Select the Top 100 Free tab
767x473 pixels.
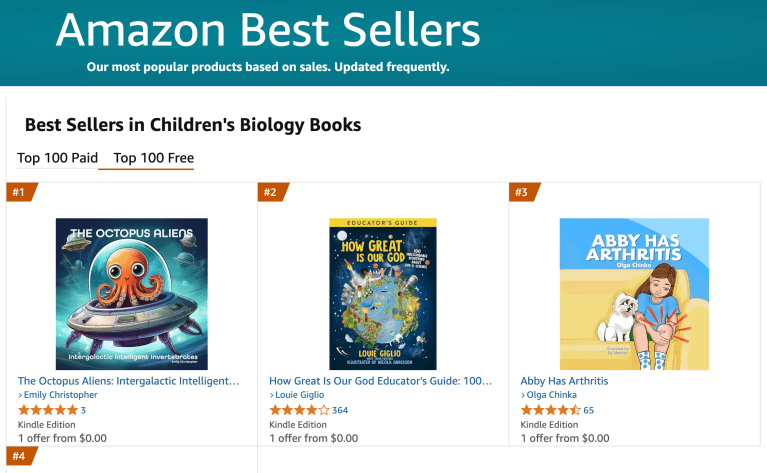154,158
